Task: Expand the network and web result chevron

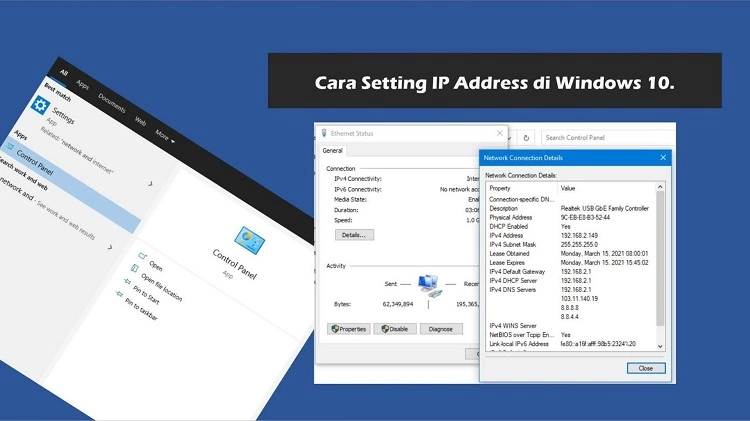Action: (x=110, y=247)
